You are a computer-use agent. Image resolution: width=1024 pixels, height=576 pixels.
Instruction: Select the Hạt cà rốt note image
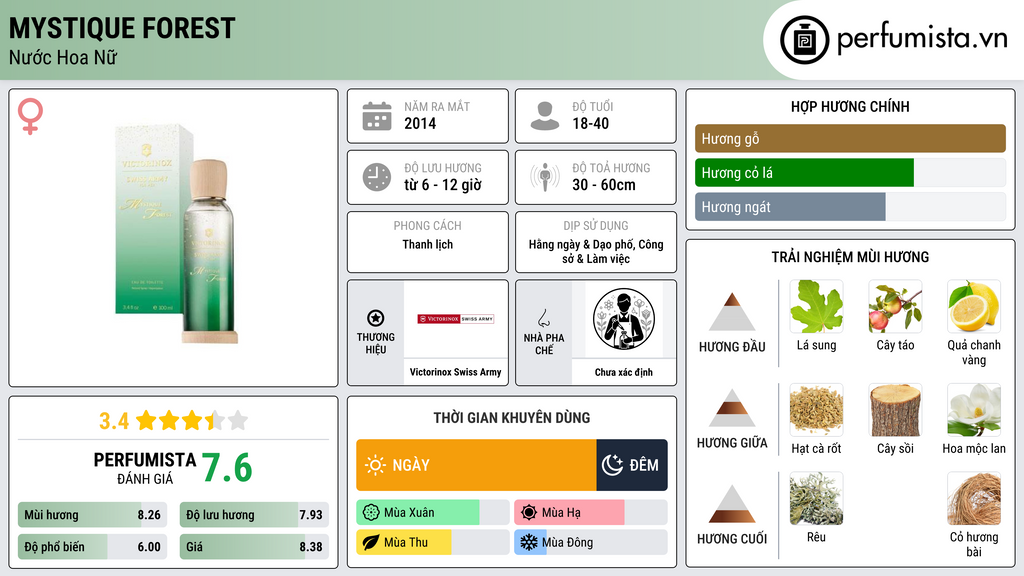tap(816, 410)
